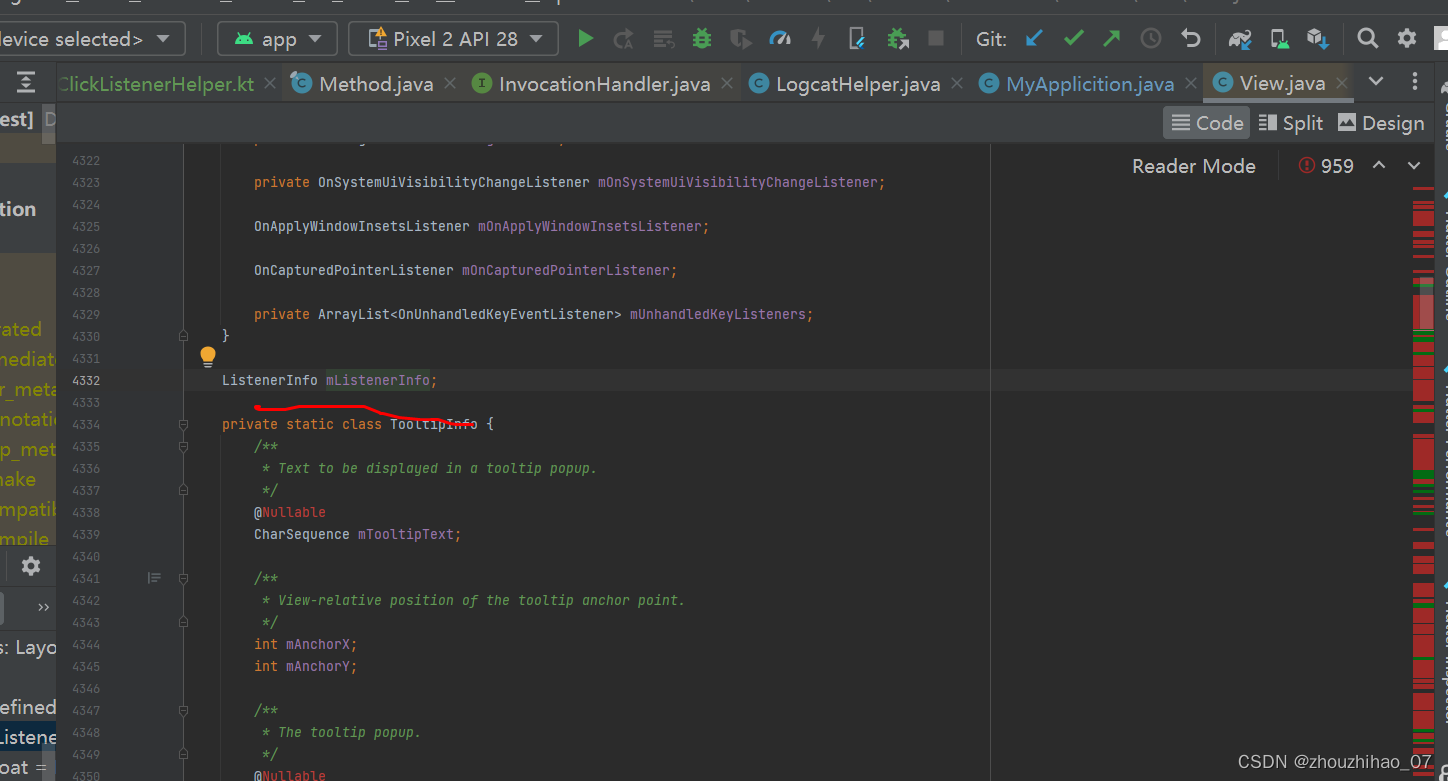The width and height of the screenshot is (1448, 781).
Task: Switch to the MyApplicition.java tab
Action: pyautogui.click(x=1090, y=83)
